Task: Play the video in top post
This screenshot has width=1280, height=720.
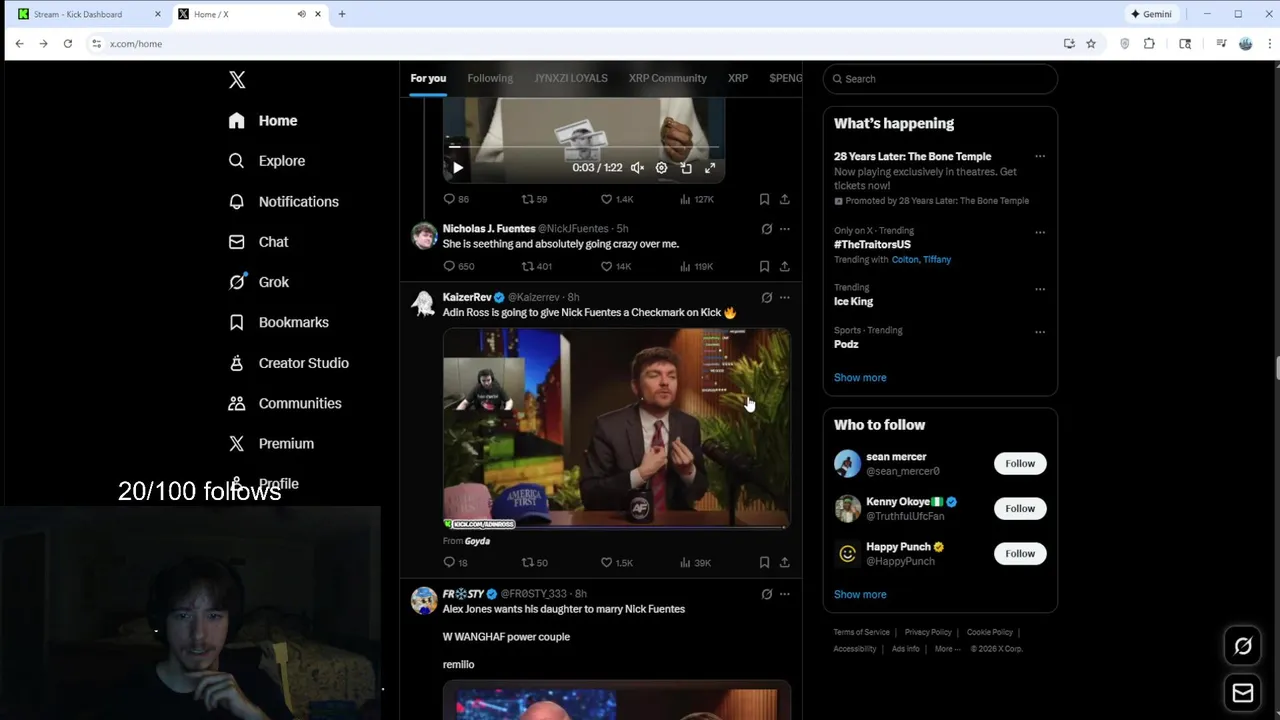Action: pos(457,168)
